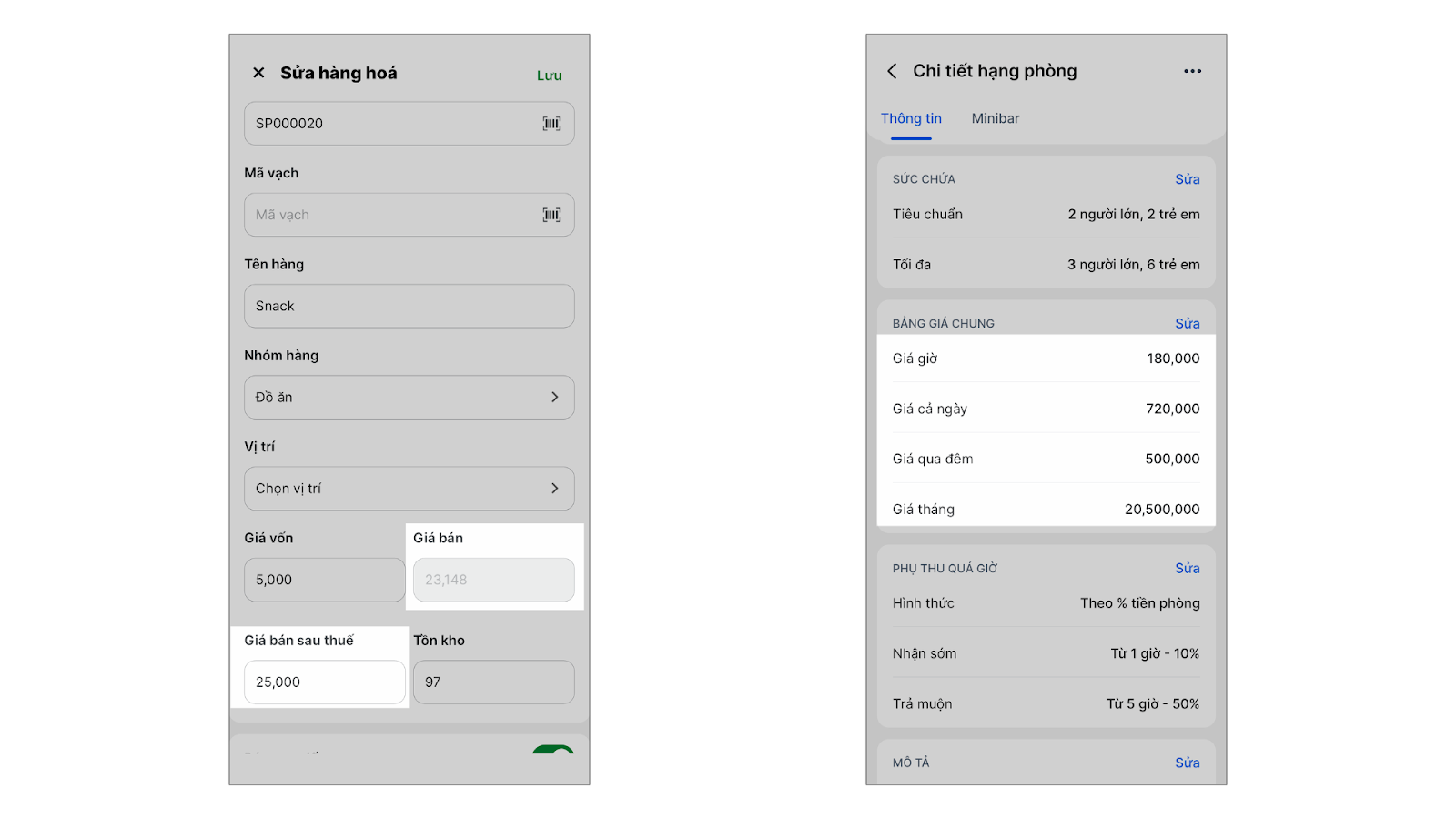Click Sửa for Phụ thu quá giờ
The height and width of the screenshot is (819, 1456).
(x=1187, y=568)
